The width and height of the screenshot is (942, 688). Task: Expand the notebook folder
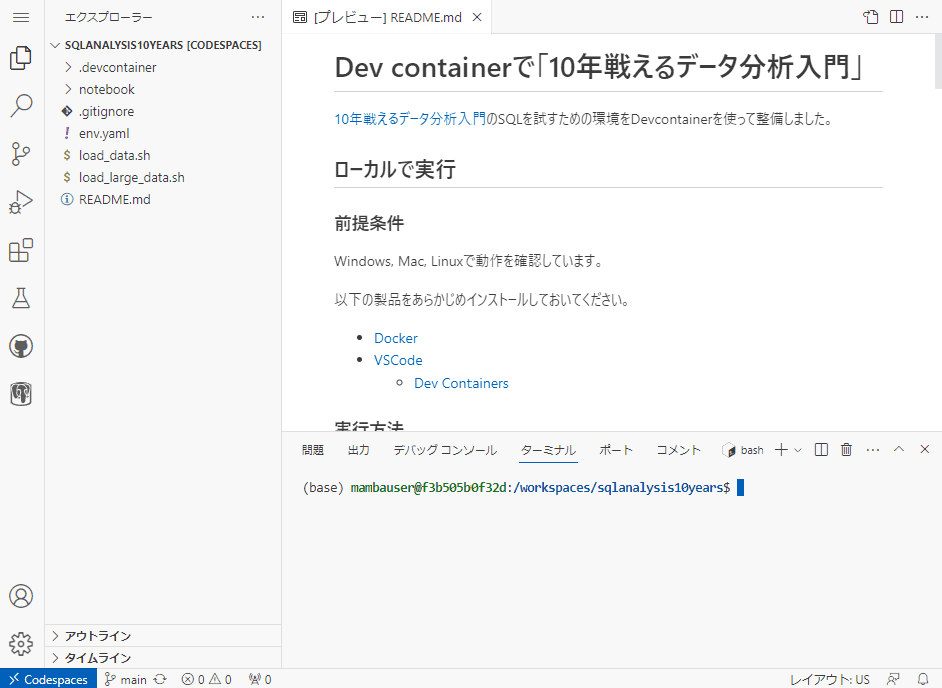pos(106,89)
